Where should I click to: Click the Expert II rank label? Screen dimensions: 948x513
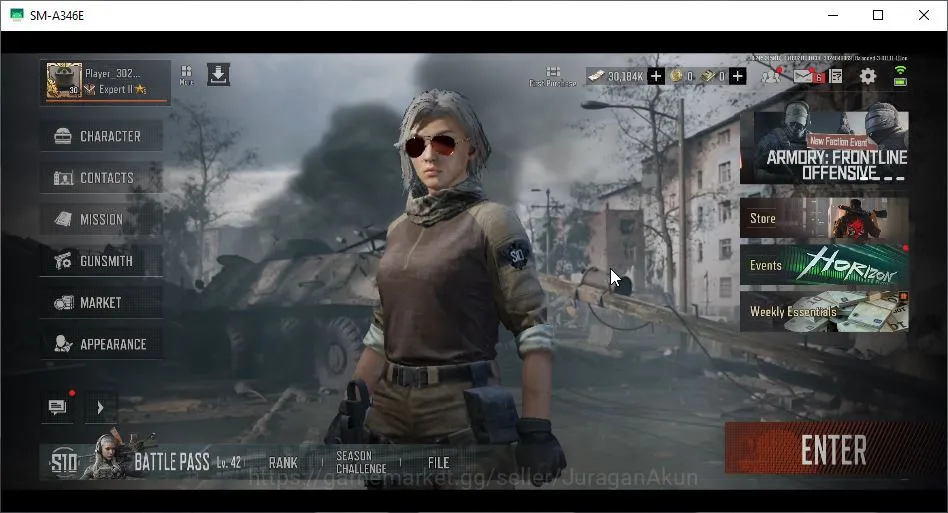pyautogui.click(x=115, y=89)
